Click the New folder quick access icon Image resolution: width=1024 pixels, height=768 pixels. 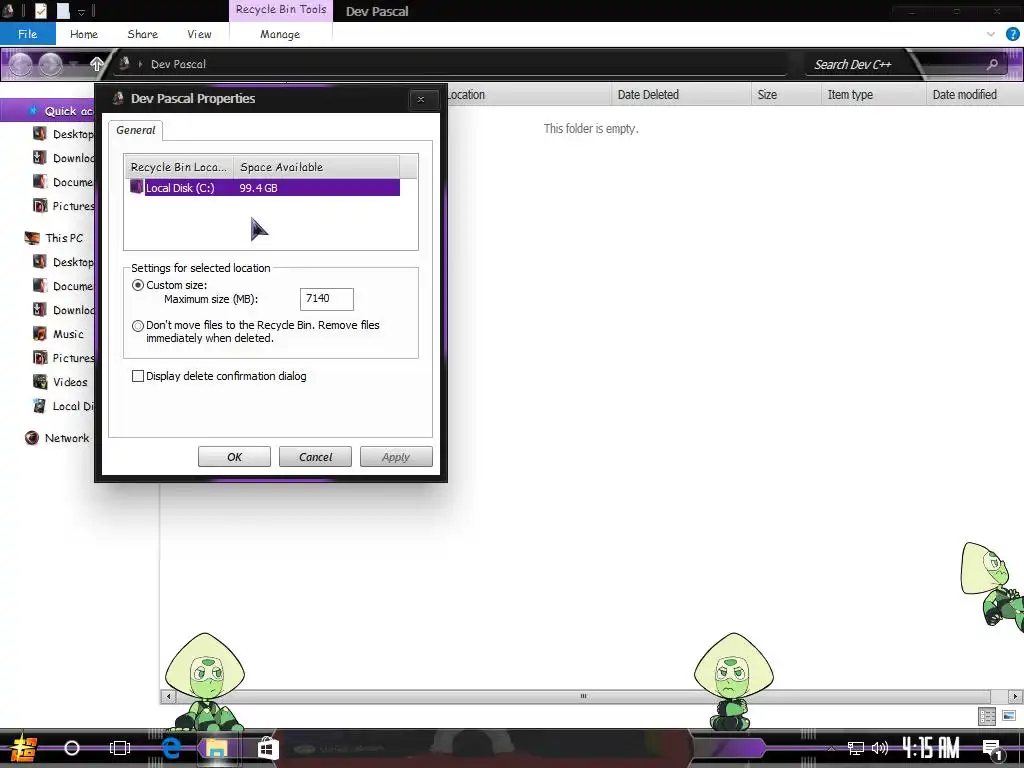click(x=63, y=10)
